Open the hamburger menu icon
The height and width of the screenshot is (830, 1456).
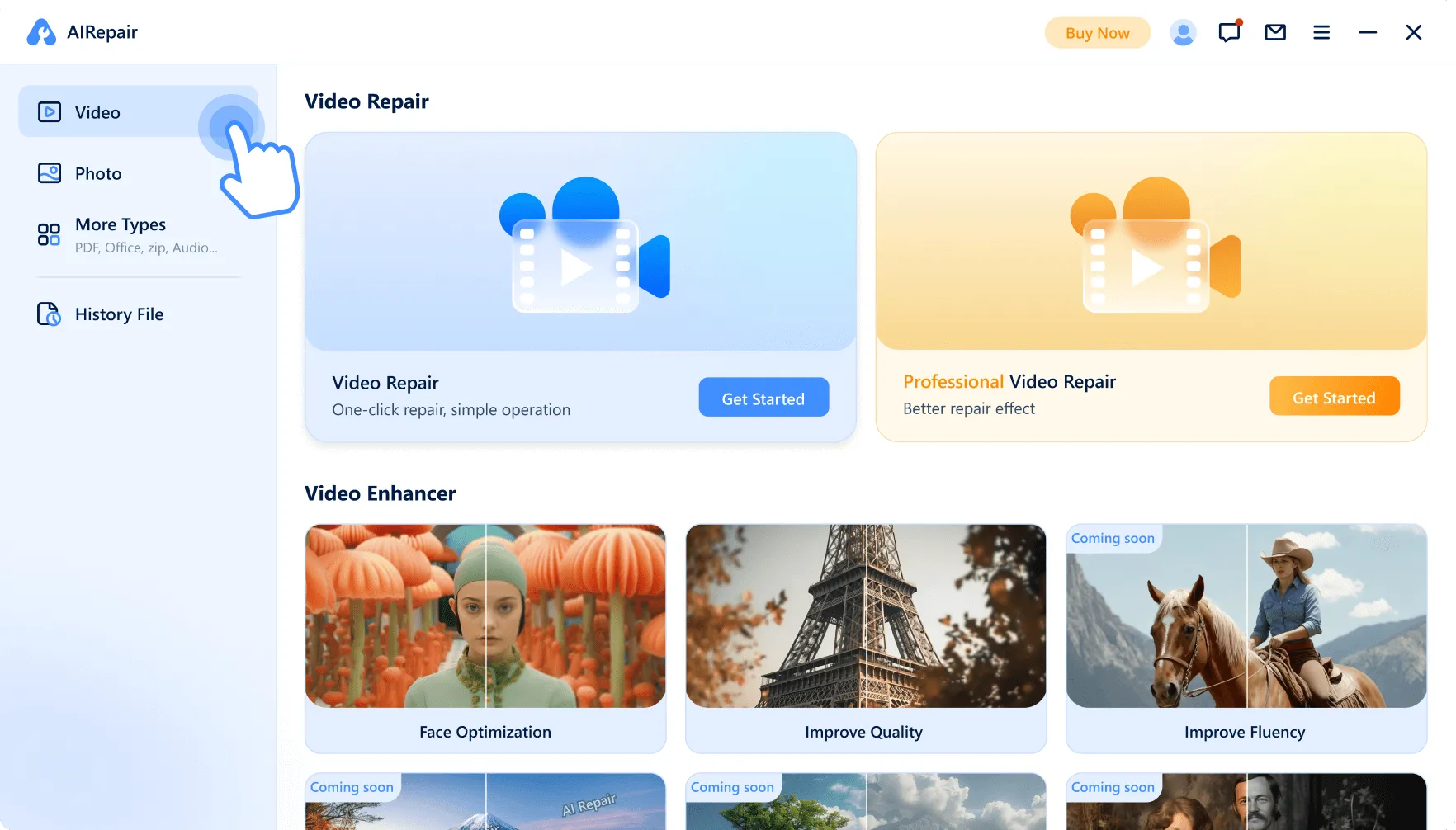pos(1321,32)
